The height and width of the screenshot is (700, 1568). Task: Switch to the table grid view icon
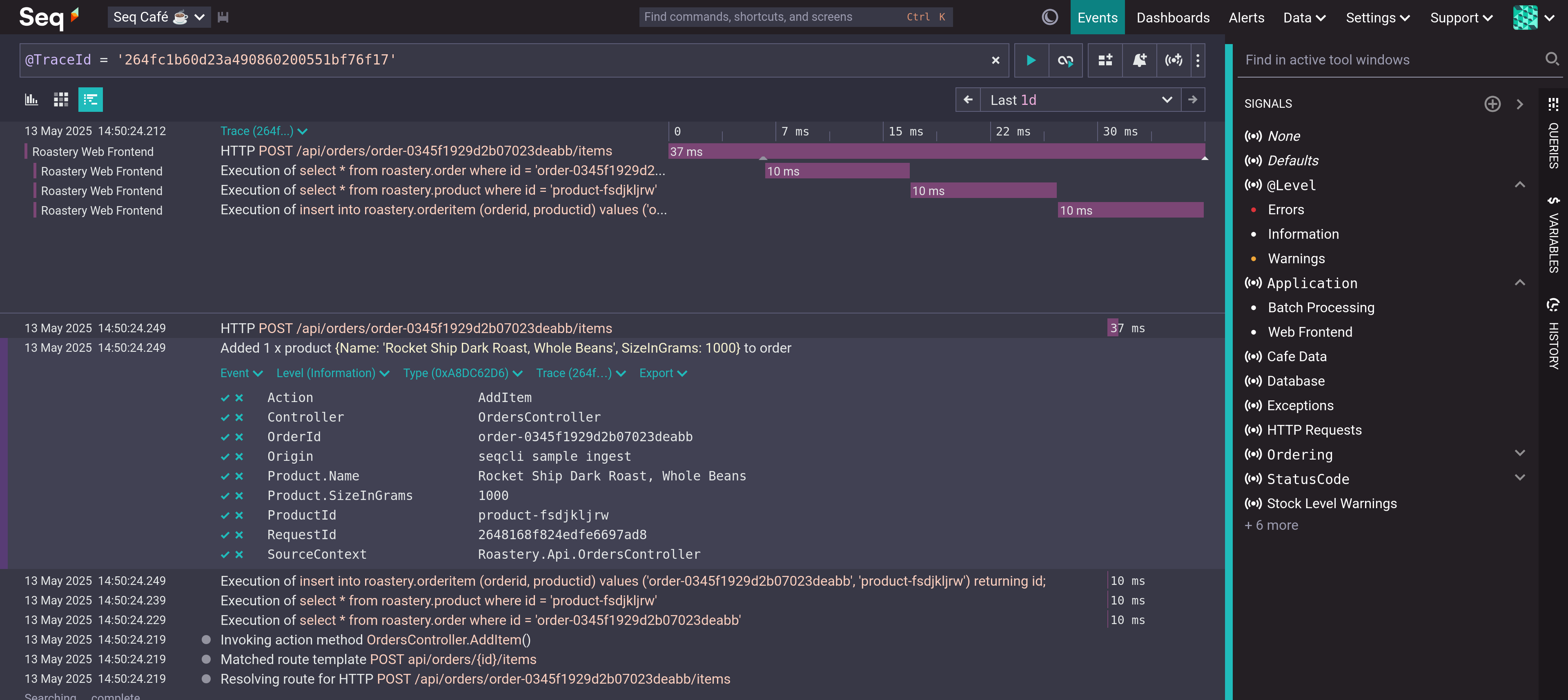point(61,100)
